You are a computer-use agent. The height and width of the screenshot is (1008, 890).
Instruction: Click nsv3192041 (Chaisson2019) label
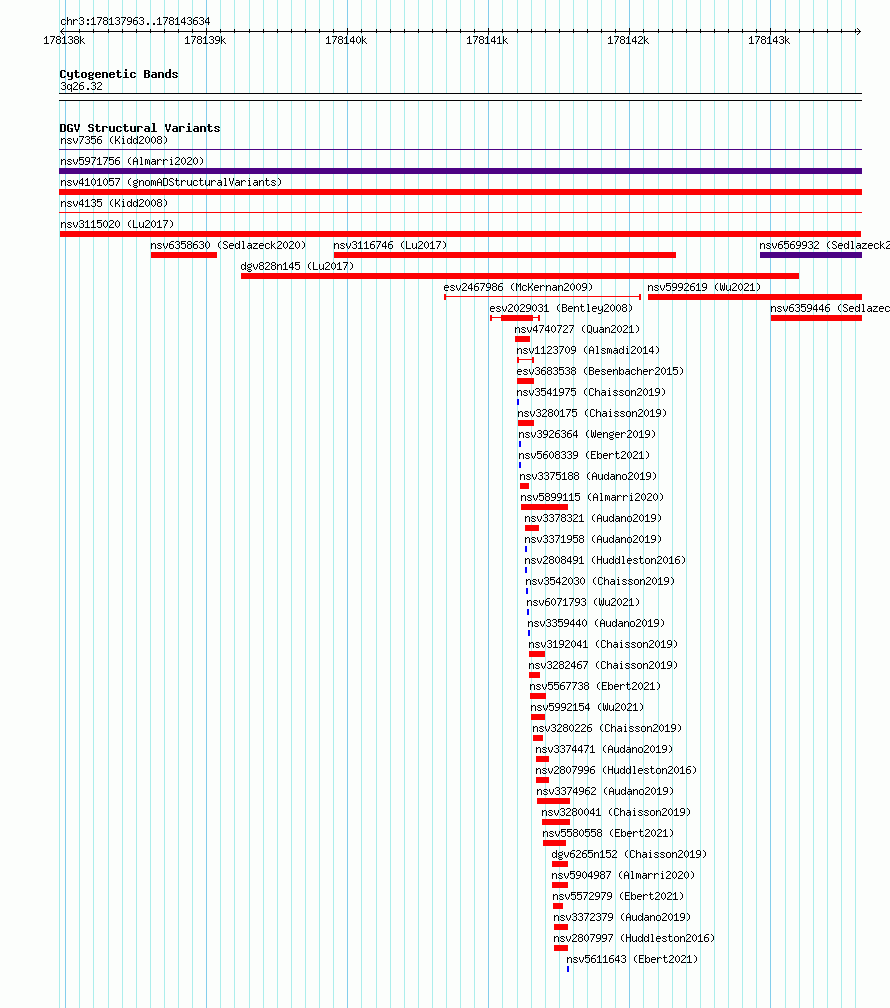click(603, 644)
